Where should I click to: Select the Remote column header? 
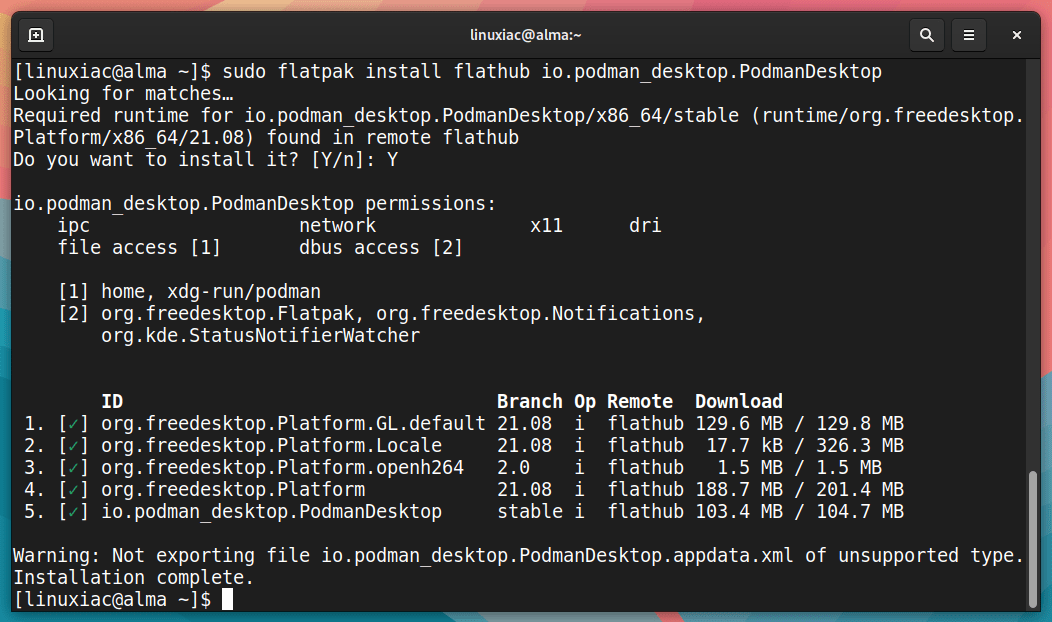(639, 401)
